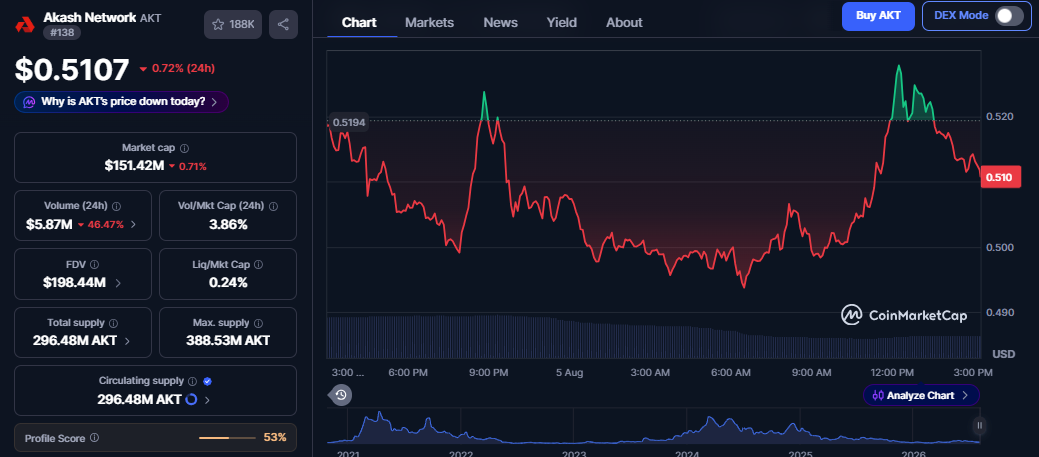
Task: Click the 5 Aug date axis label
Action: 569,373
